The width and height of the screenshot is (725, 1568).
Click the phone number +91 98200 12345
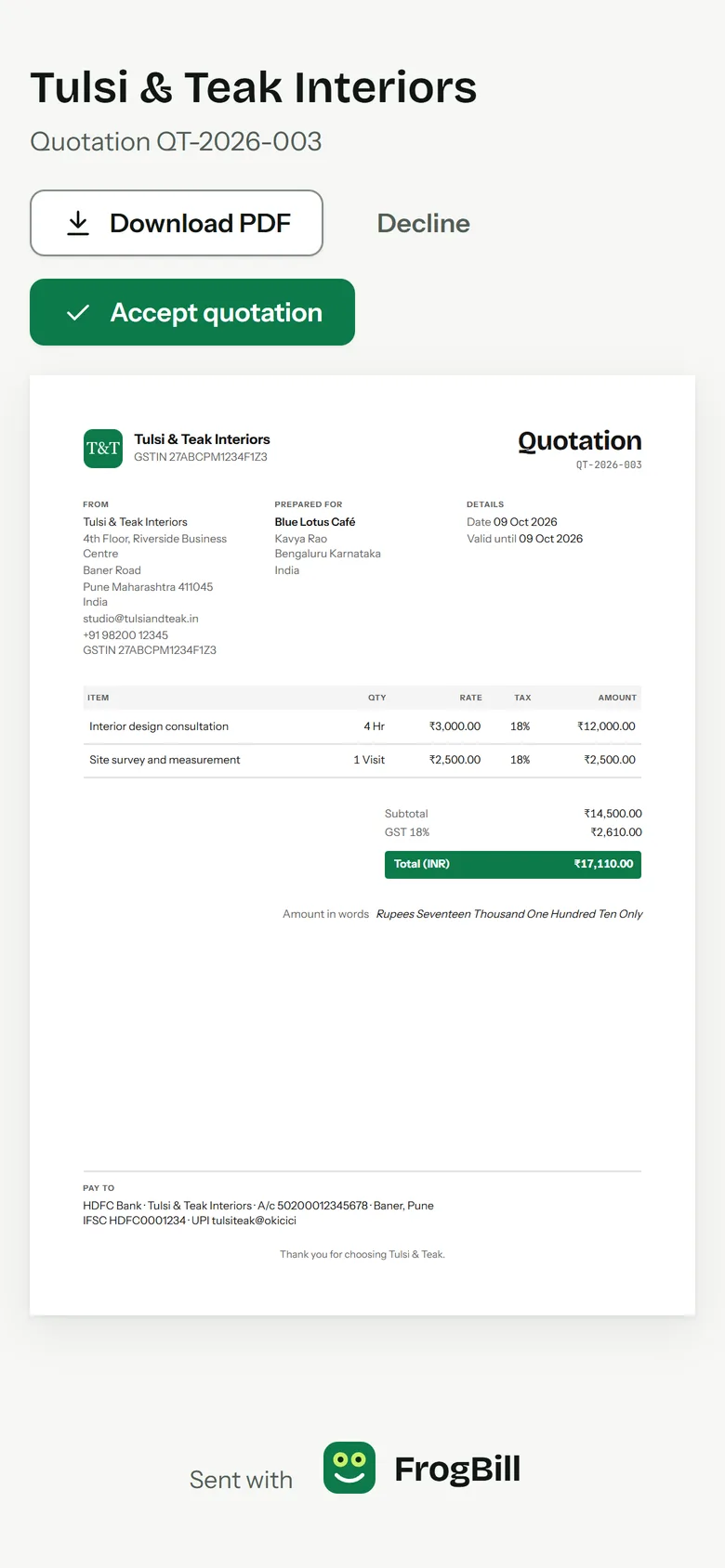pos(125,635)
